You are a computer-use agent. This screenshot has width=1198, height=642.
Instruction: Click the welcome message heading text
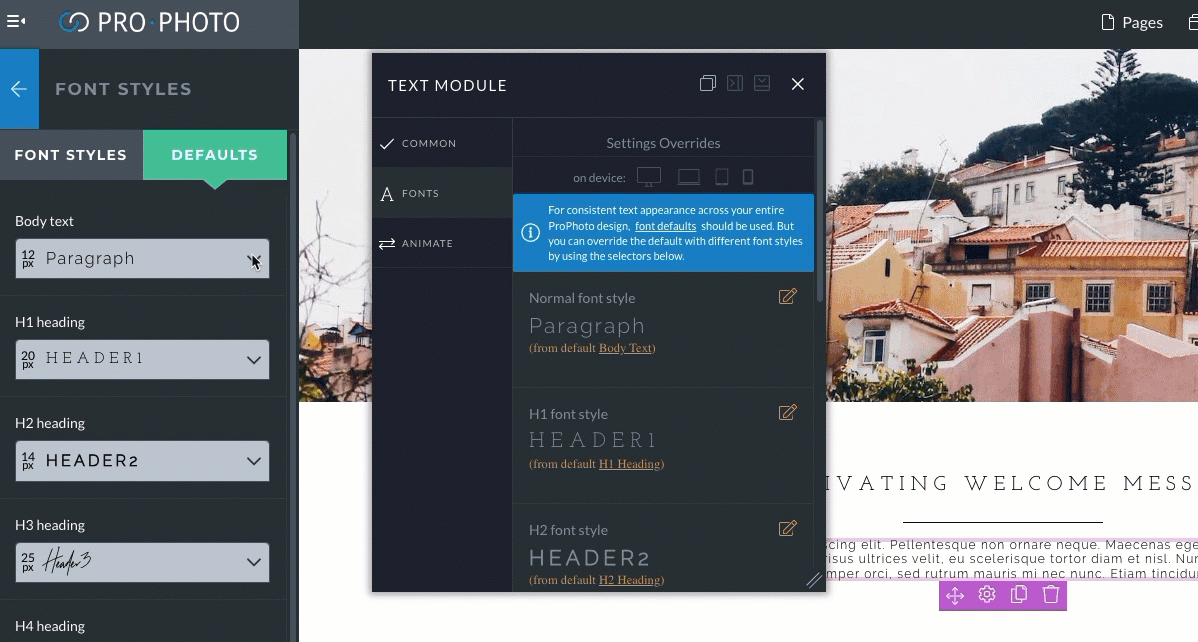pos(1012,483)
